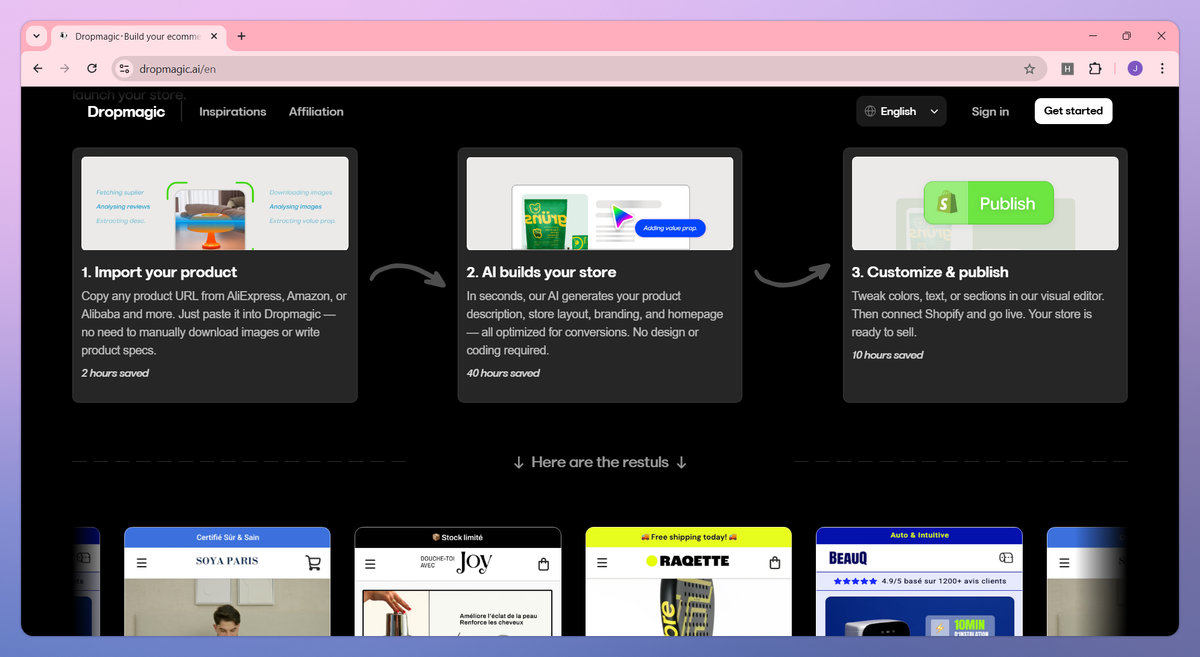Select '1. Import your product' heading
The height and width of the screenshot is (657, 1200).
[159, 272]
